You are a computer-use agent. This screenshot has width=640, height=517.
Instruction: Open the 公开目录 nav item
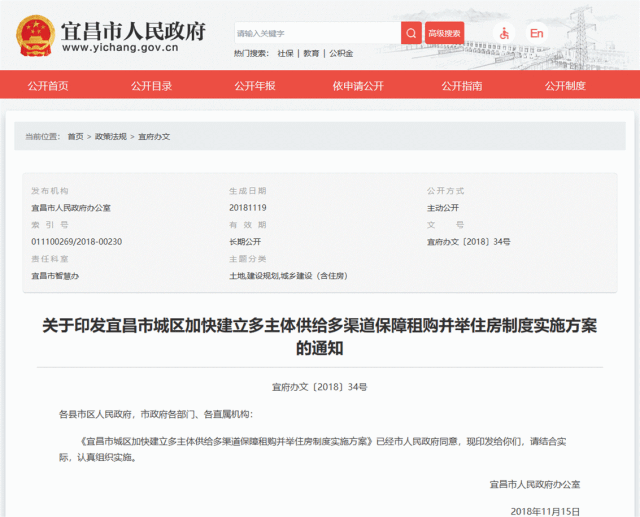coord(151,86)
